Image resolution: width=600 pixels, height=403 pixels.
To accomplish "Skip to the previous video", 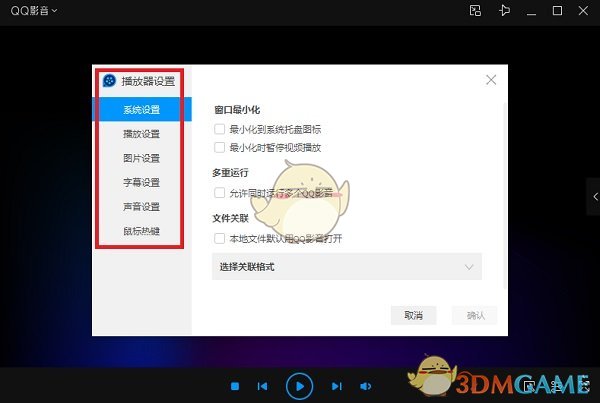I will (x=262, y=386).
